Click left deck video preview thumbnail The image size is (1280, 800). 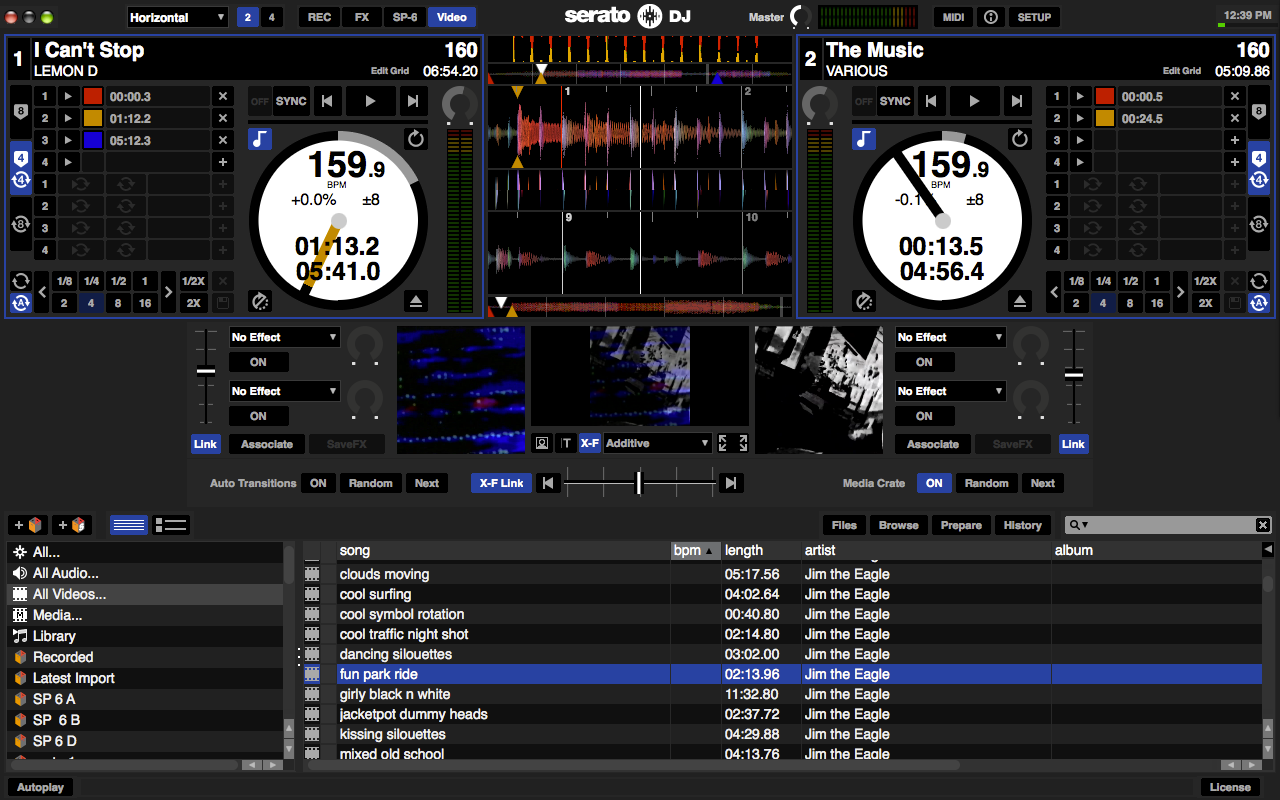(x=461, y=390)
